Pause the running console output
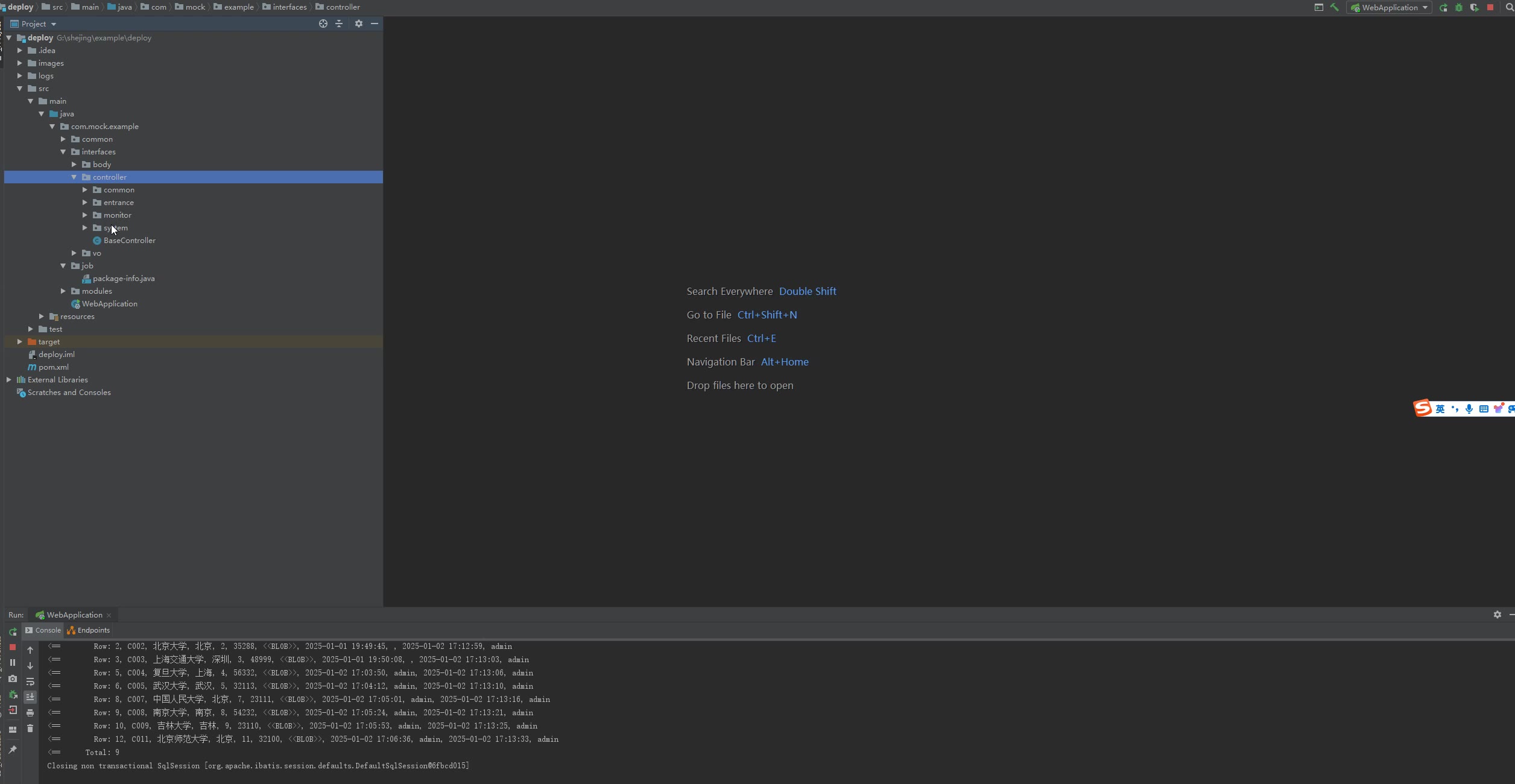The image size is (1515, 784). tap(13, 662)
